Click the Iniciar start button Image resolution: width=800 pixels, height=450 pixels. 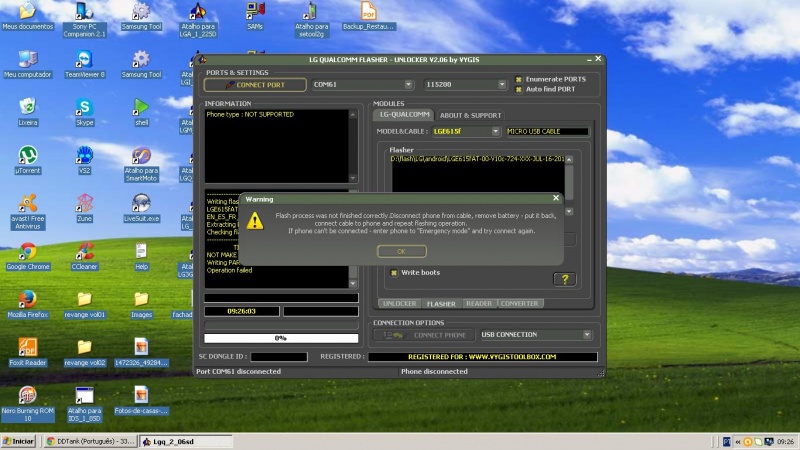tap(18, 441)
